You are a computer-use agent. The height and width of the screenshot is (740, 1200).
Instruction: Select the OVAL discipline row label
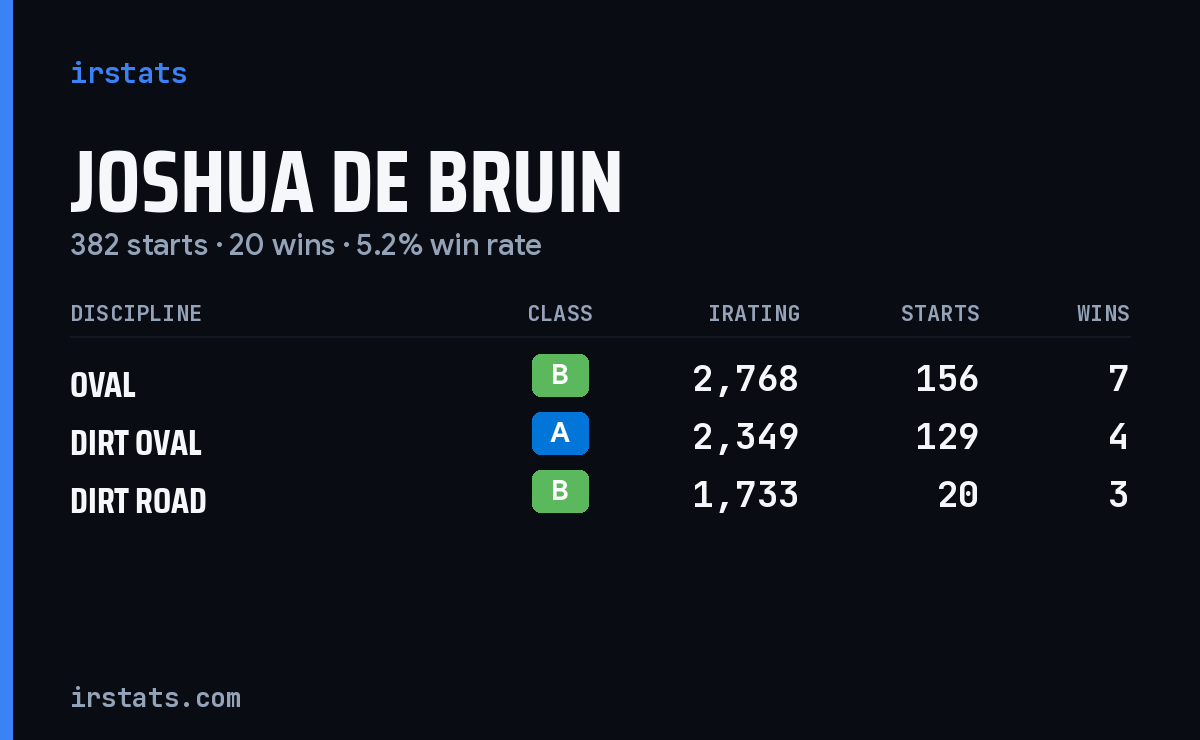(103, 385)
